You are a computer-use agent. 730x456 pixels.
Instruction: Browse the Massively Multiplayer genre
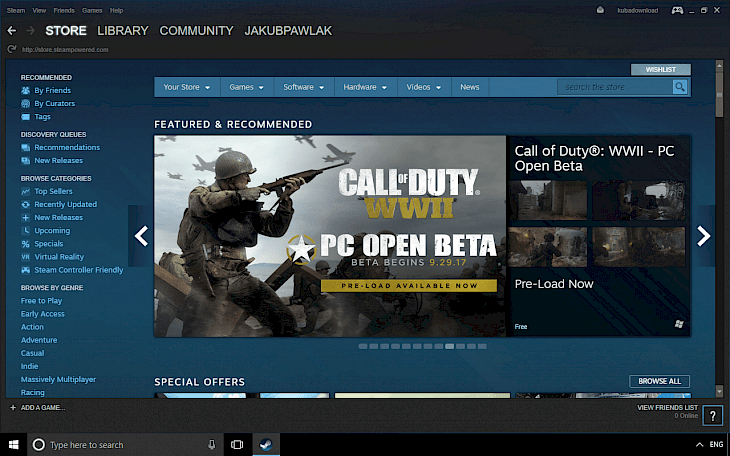click(x=58, y=379)
